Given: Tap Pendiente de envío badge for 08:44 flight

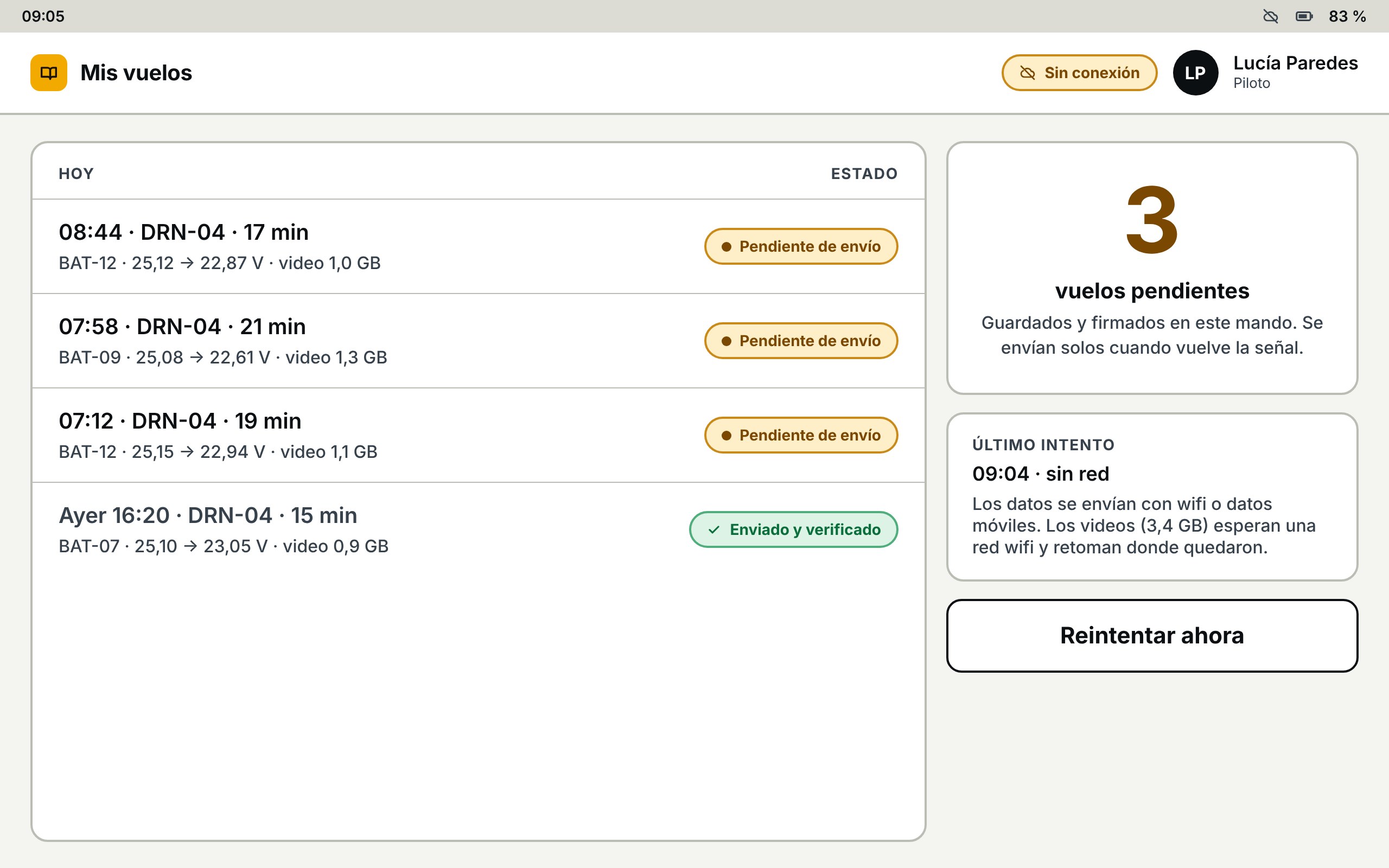Looking at the screenshot, I should pos(801,247).
